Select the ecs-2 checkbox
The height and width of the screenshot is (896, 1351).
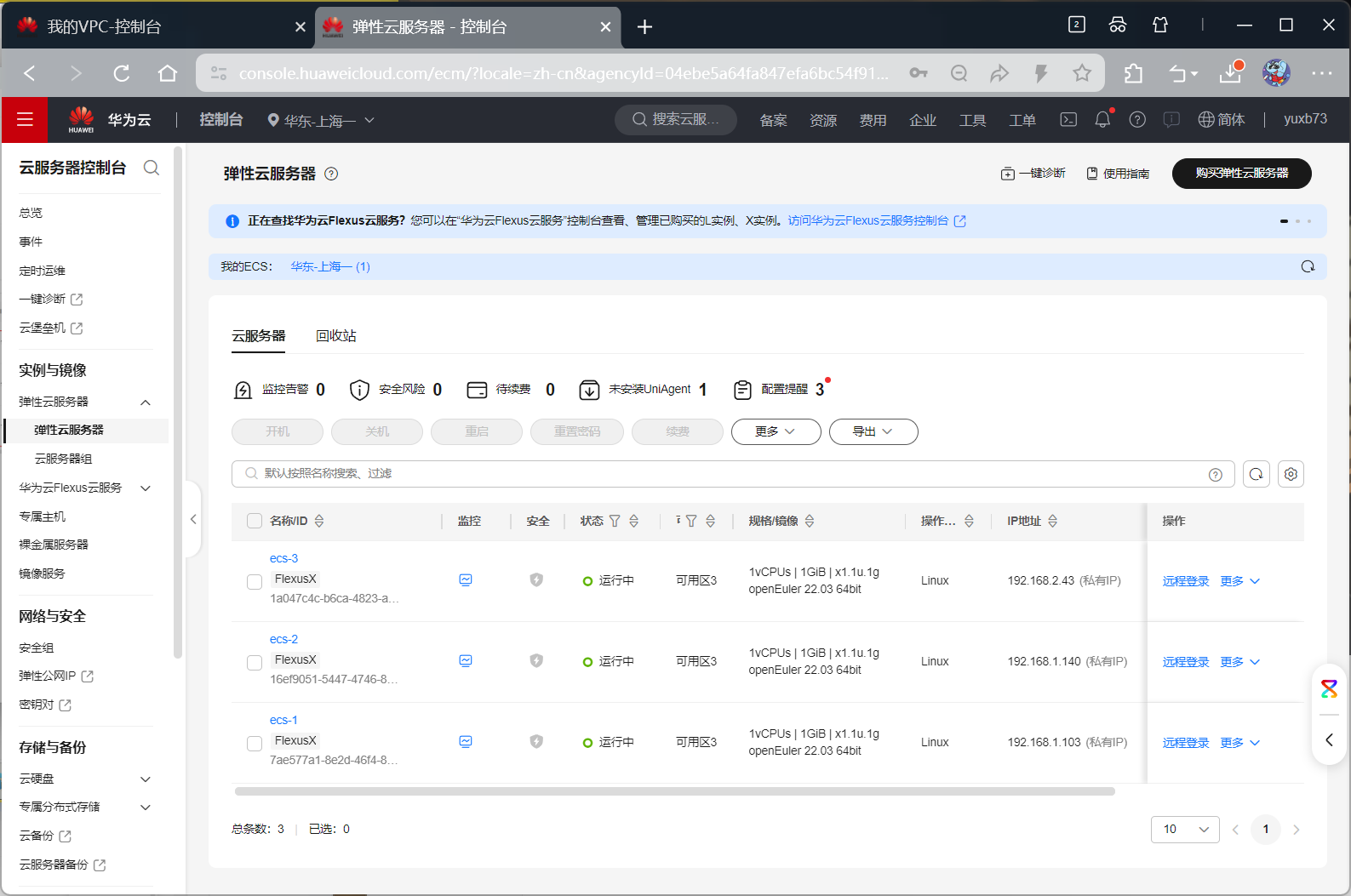(255, 663)
